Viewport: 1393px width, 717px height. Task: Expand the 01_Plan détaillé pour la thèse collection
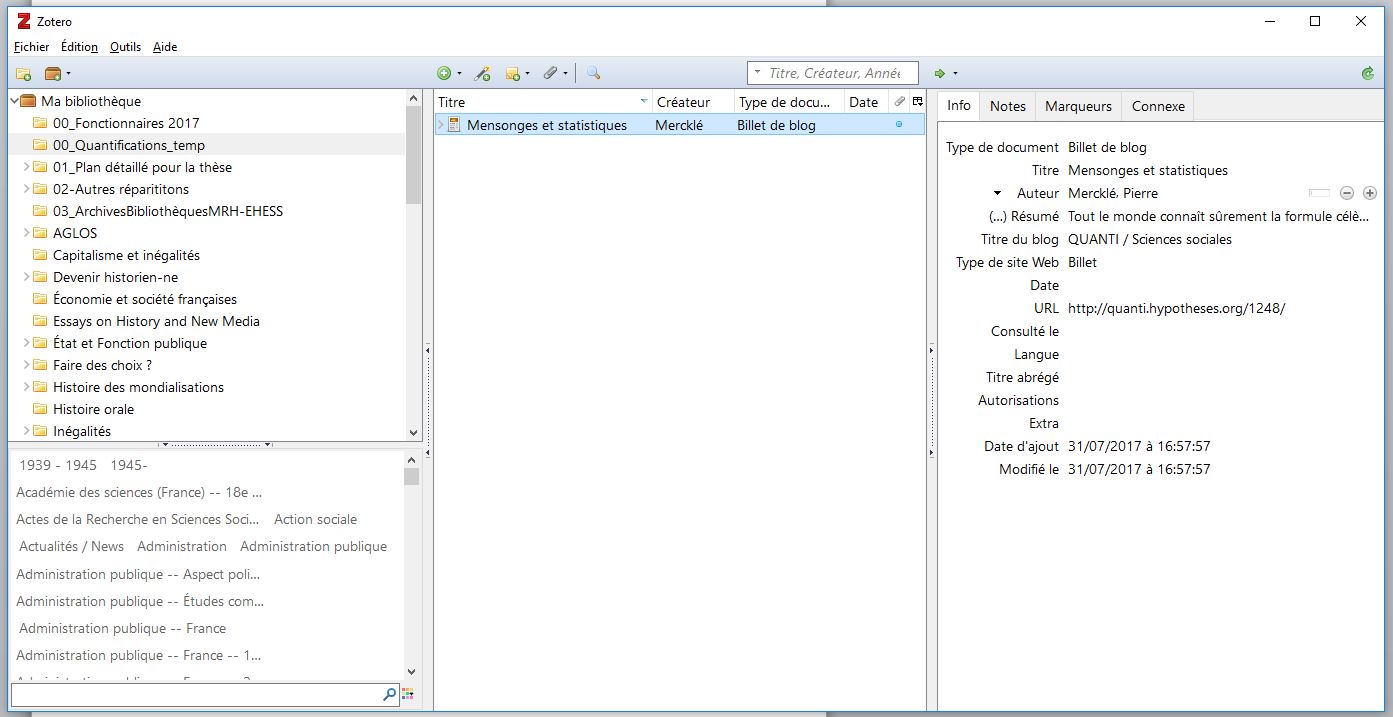click(x=27, y=167)
